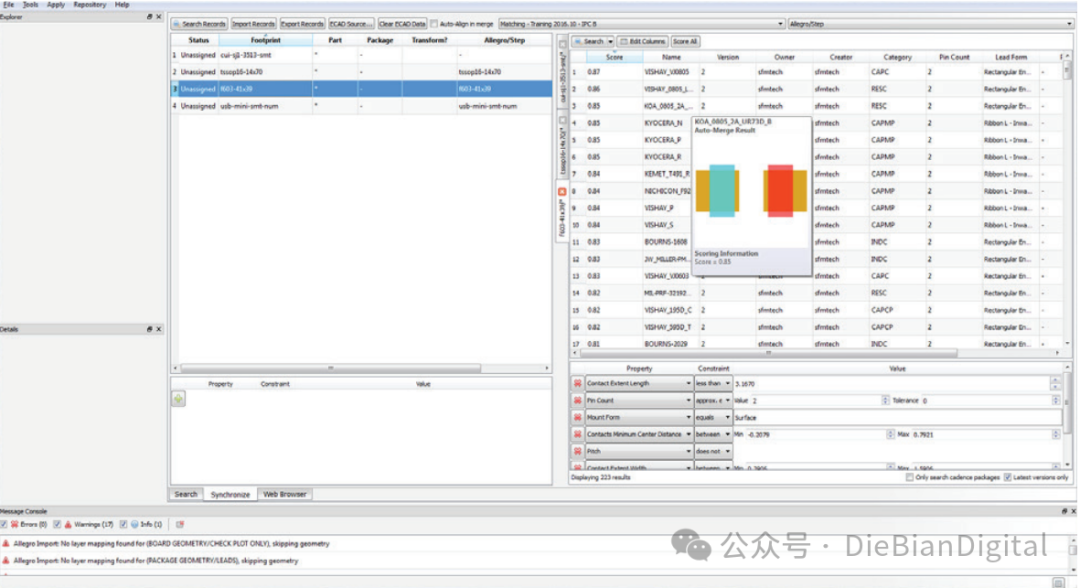Close the Details panel
This screenshot has height=588, width=1080.
158,329
